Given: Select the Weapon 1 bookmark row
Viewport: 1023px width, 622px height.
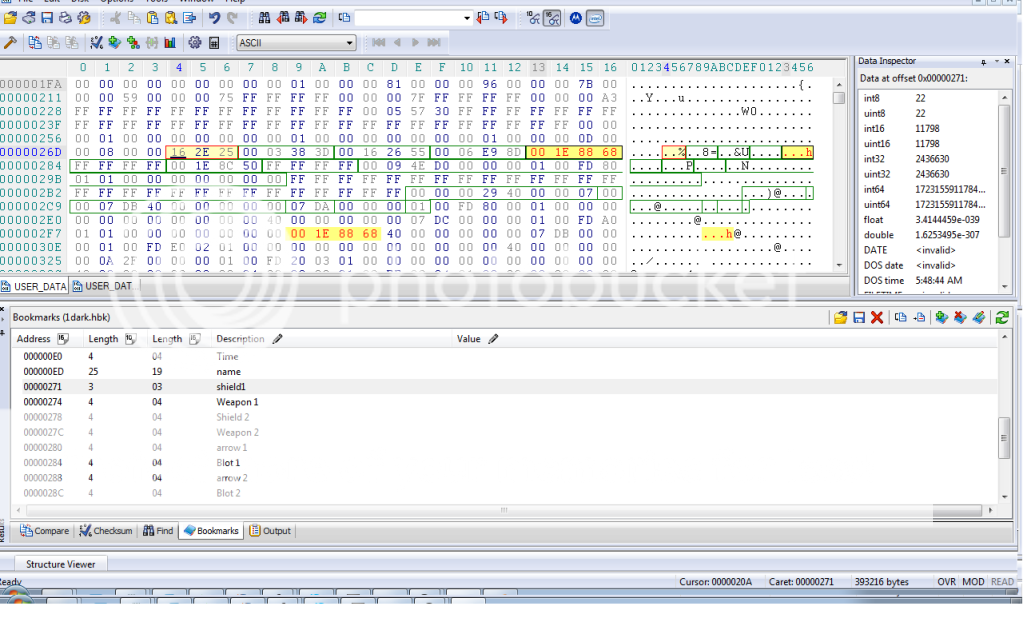Looking at the screenshot, I should coord(237,402).
